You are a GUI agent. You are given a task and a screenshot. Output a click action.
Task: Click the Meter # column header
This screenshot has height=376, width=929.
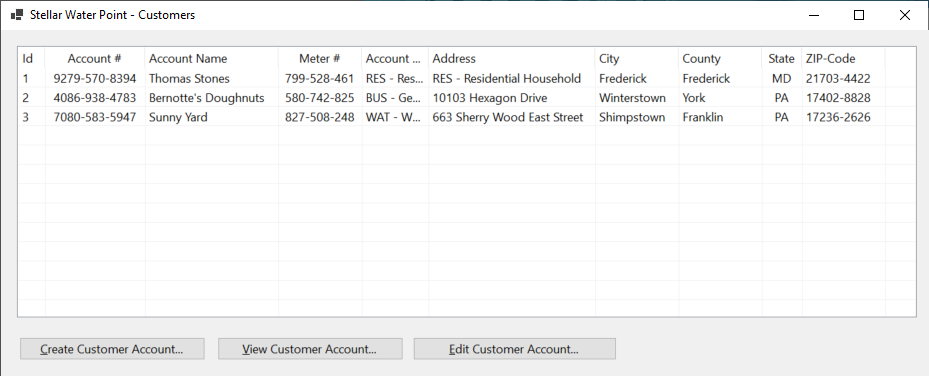pos(319,59)
